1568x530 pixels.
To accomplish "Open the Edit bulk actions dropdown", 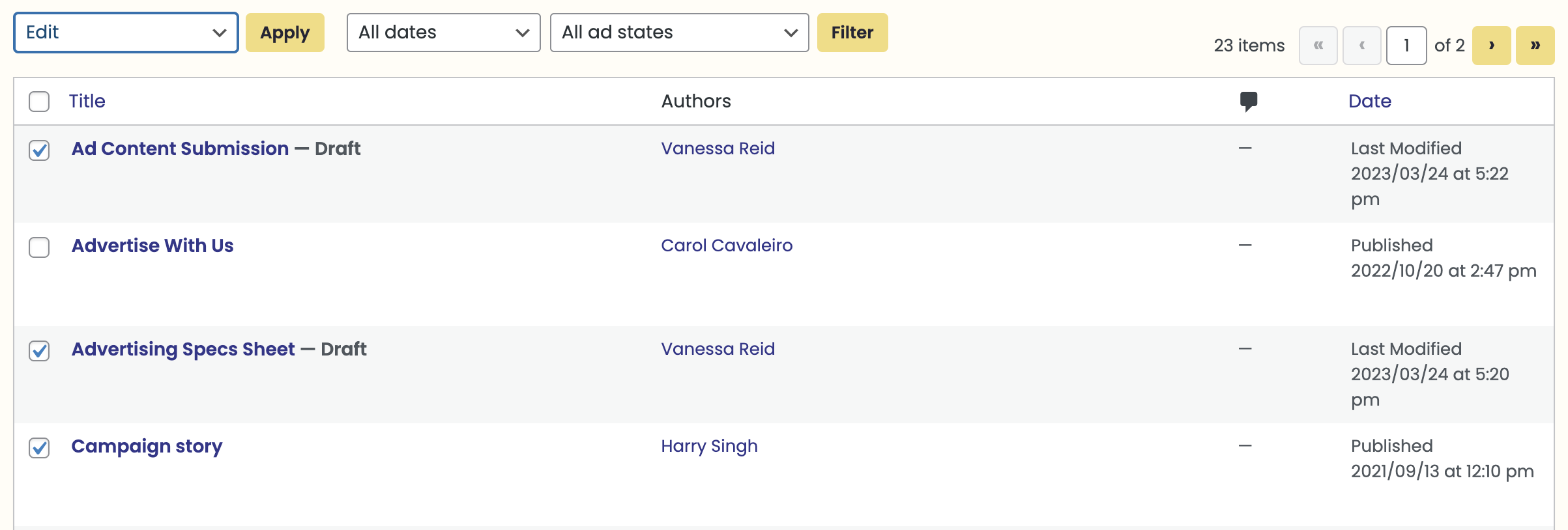I will pyautogui.click(x=126, y=33).
